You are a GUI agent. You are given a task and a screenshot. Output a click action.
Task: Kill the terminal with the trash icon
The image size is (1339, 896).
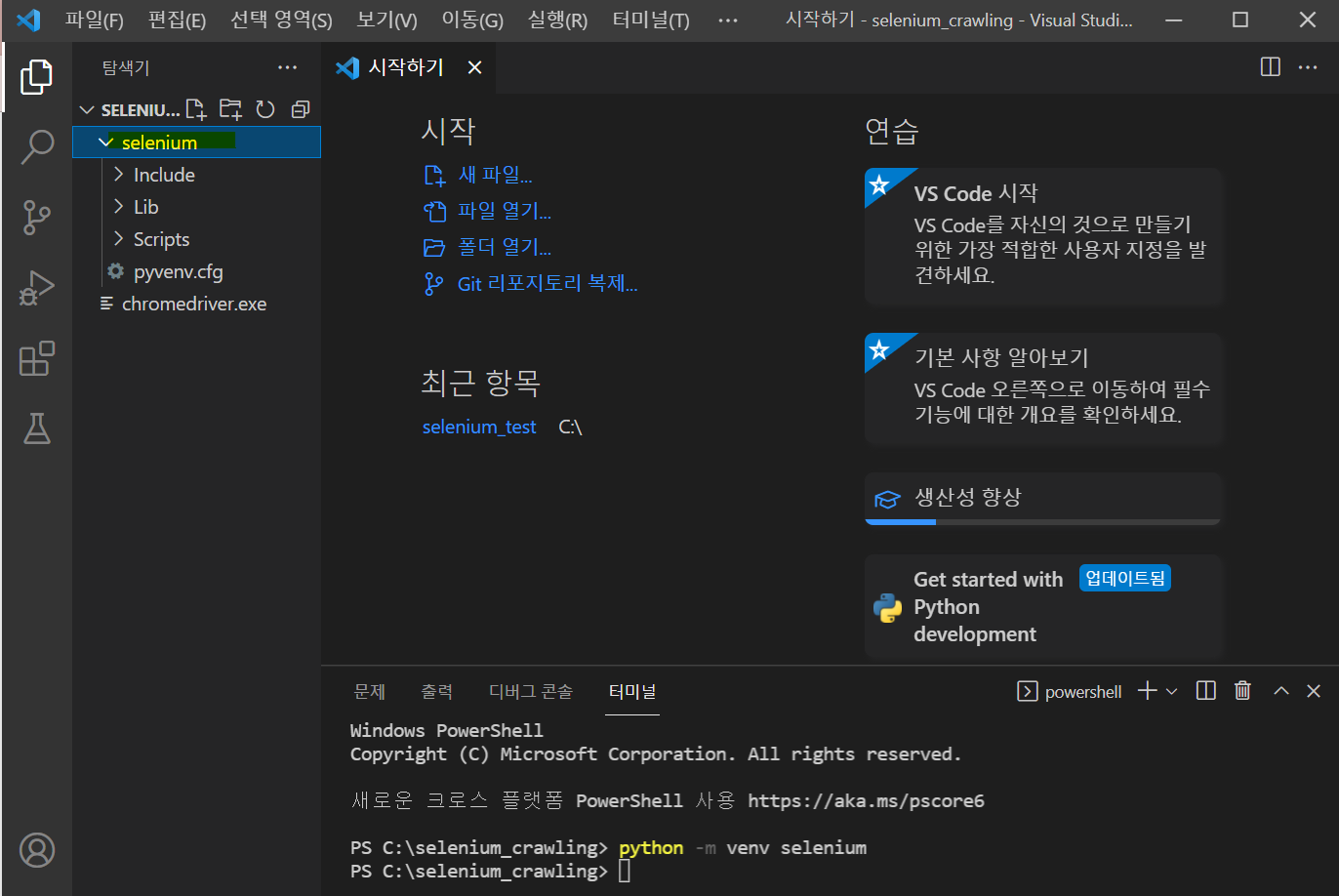tap(1242, 691)
